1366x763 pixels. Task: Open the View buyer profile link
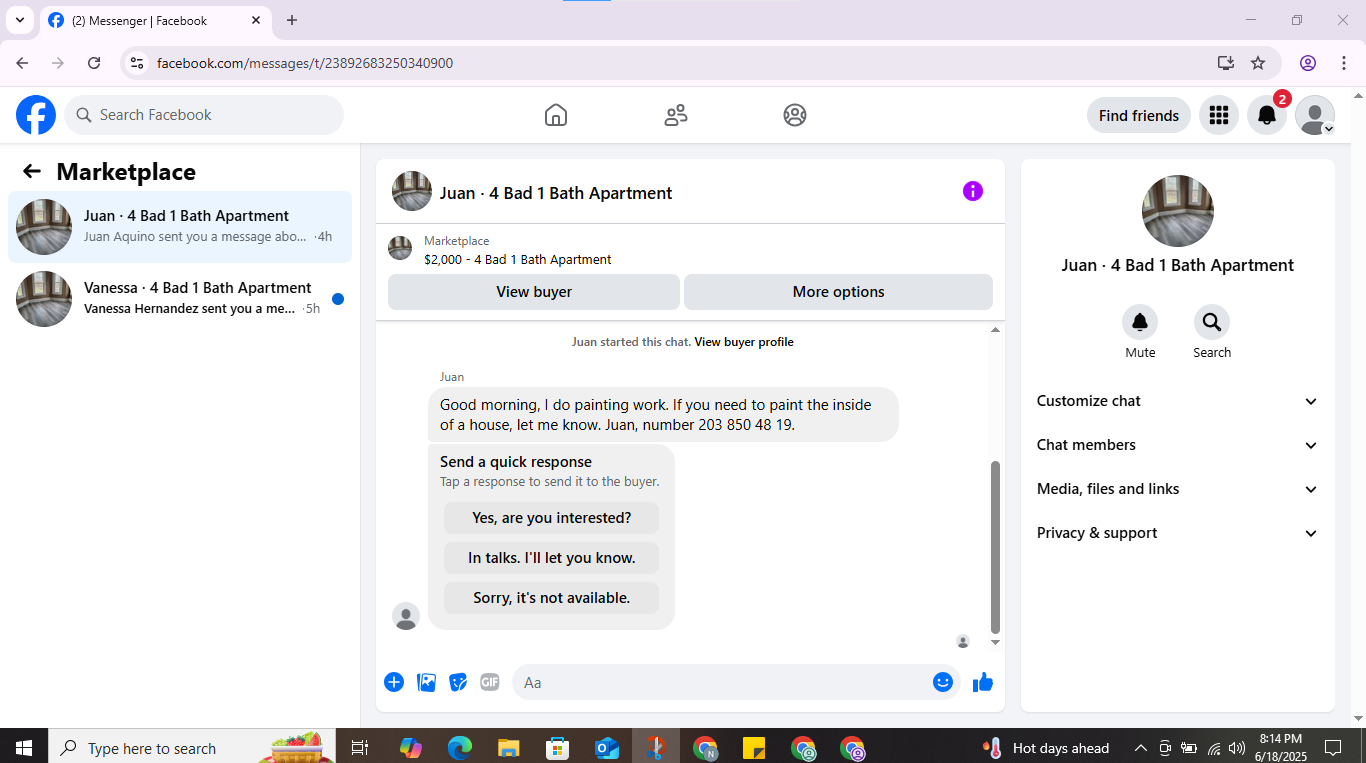(x=744, y=342)
